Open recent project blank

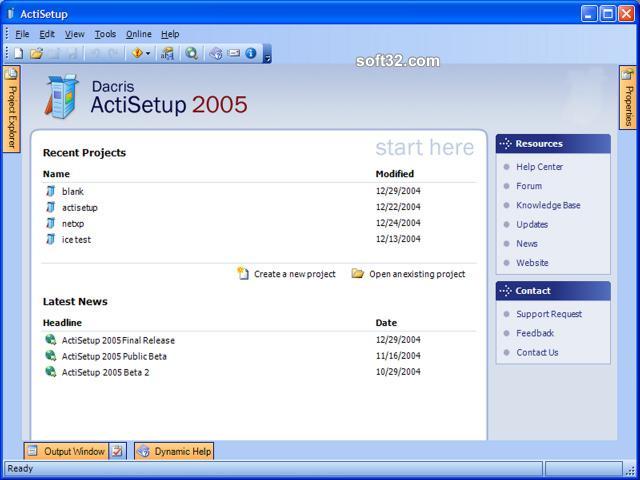click(x=73, y=191)
